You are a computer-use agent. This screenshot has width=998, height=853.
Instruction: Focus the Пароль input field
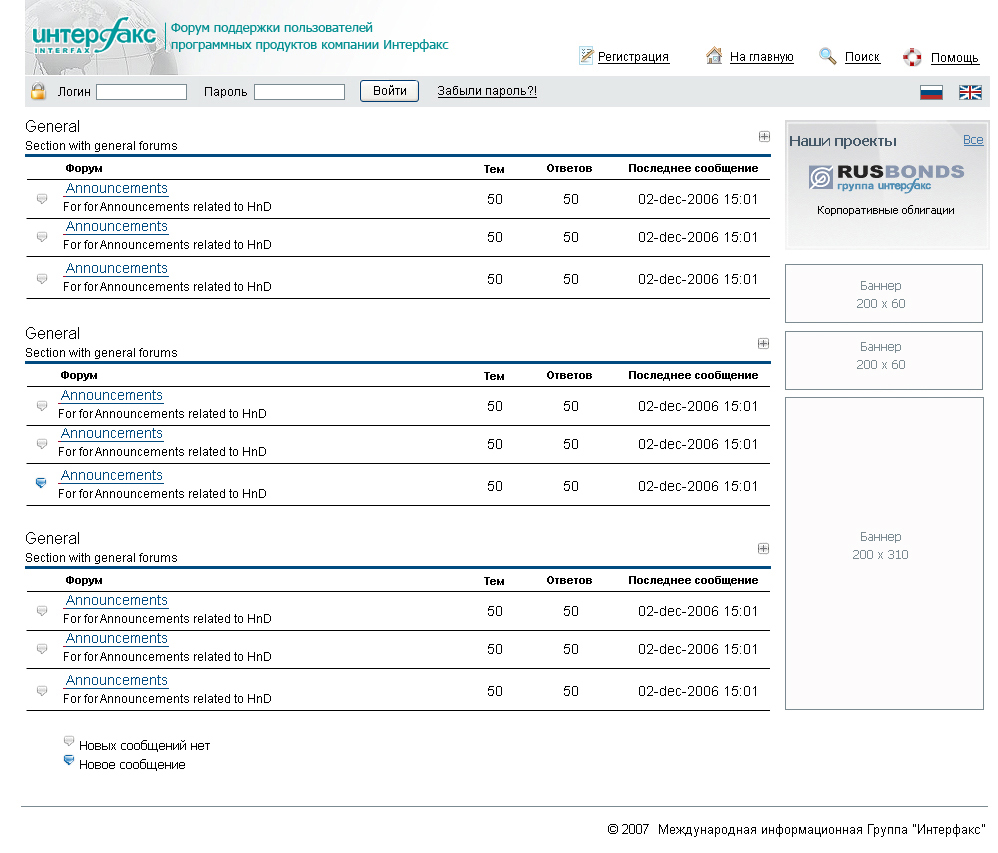click(299, 92)
